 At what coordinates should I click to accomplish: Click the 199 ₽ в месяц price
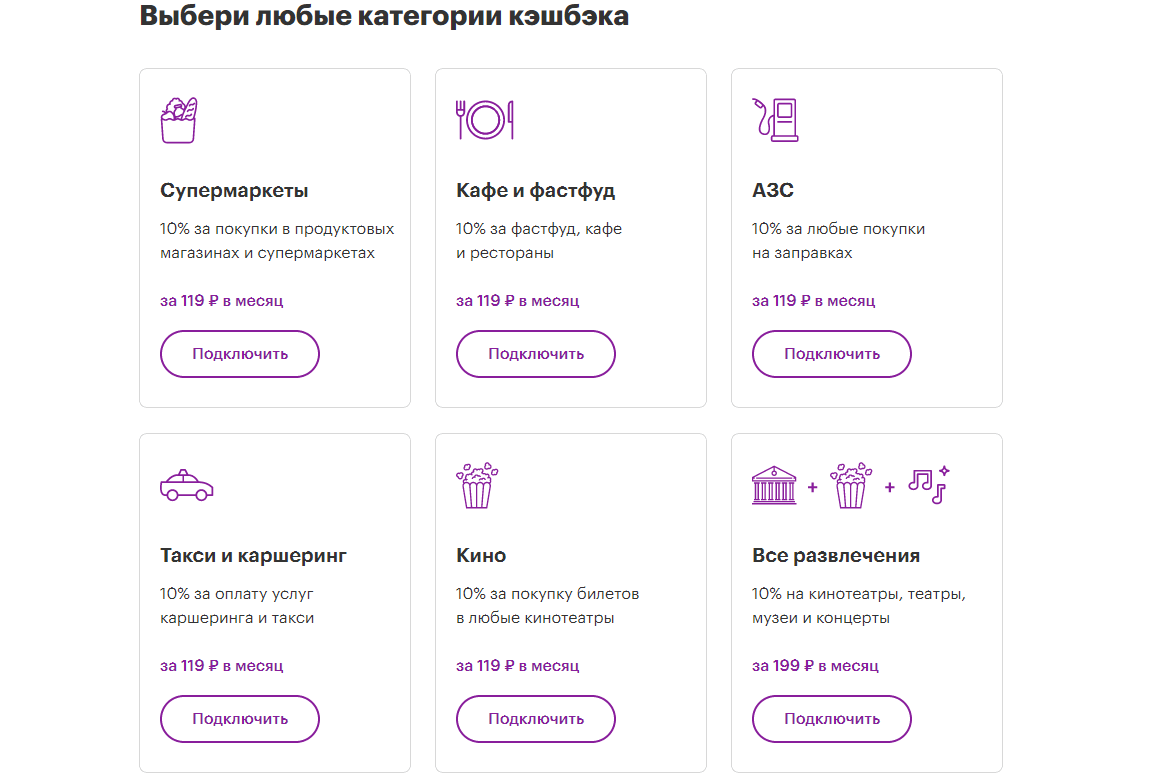click(x=815, y=665)
